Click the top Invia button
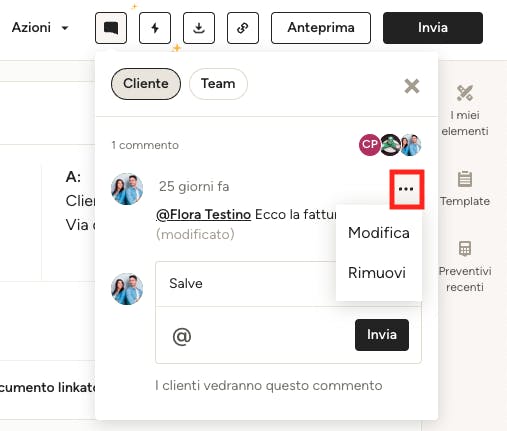Viewport: 507px width, 431px height. pos(433,28)
